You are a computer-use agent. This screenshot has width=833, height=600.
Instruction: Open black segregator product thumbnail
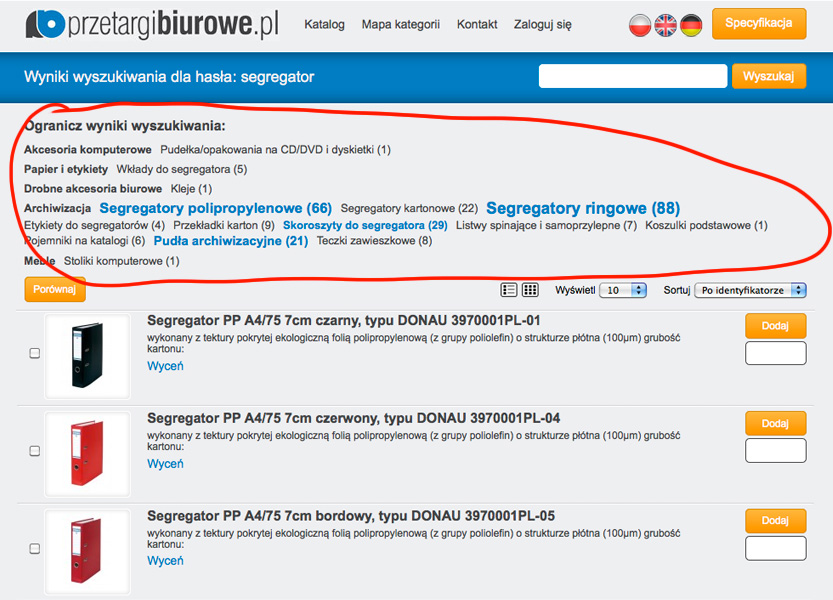pos(88,356)
